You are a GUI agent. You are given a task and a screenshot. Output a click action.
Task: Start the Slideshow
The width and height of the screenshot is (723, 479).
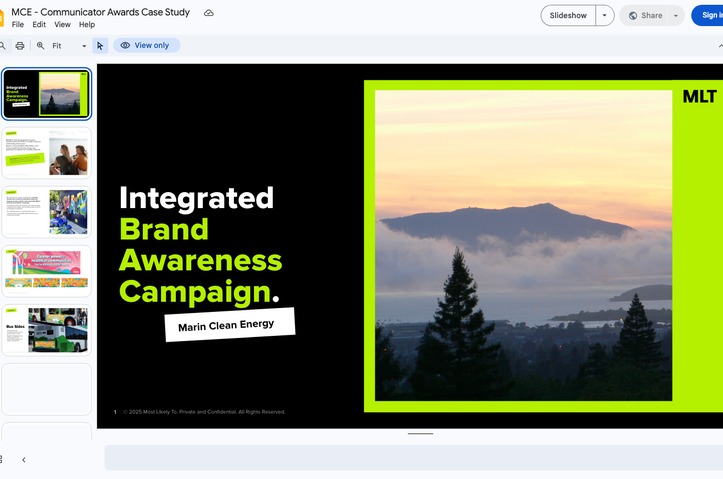568,15
